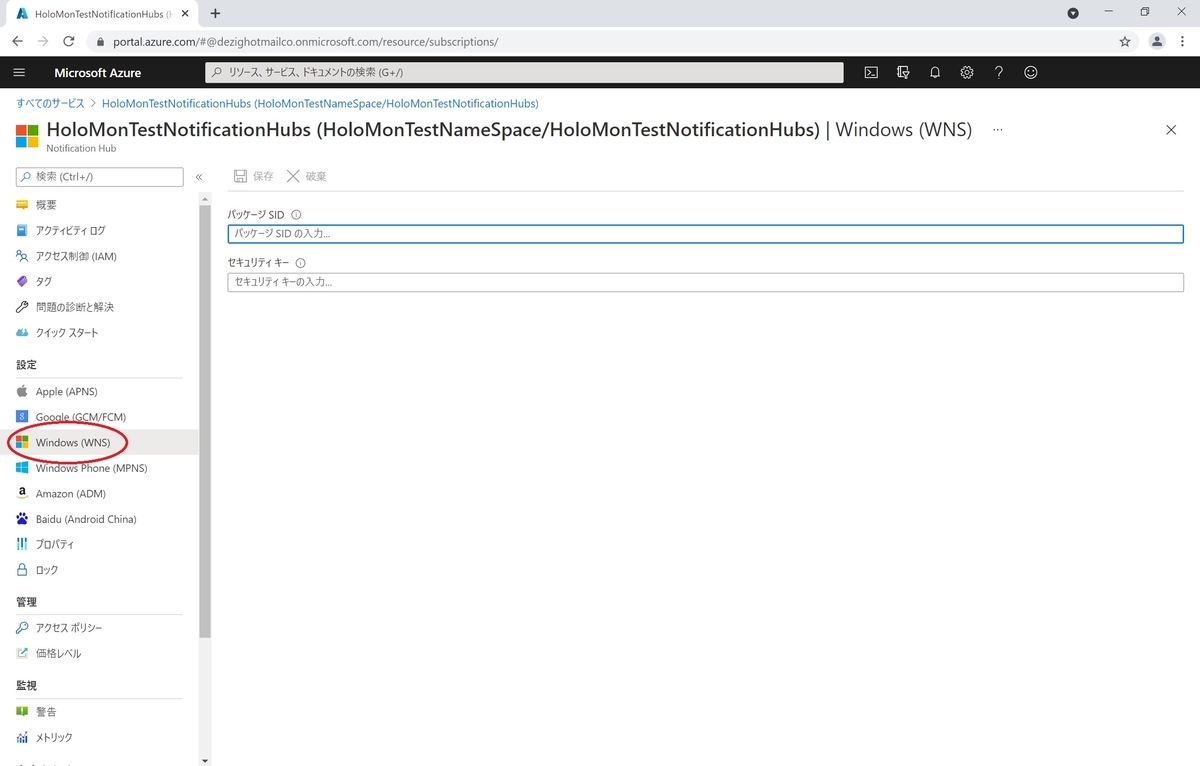This screenshot has height=766, width=1200.
Task: Open the Directory and subscription filter icon
Action: 903,72
